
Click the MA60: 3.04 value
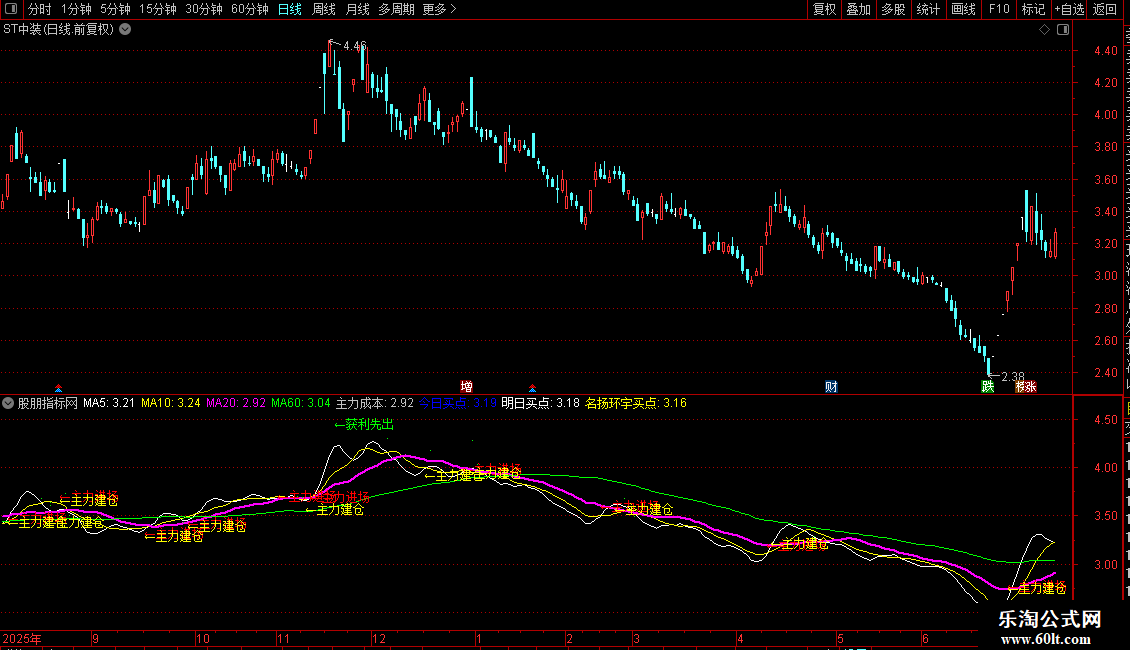tap(301, 404)
